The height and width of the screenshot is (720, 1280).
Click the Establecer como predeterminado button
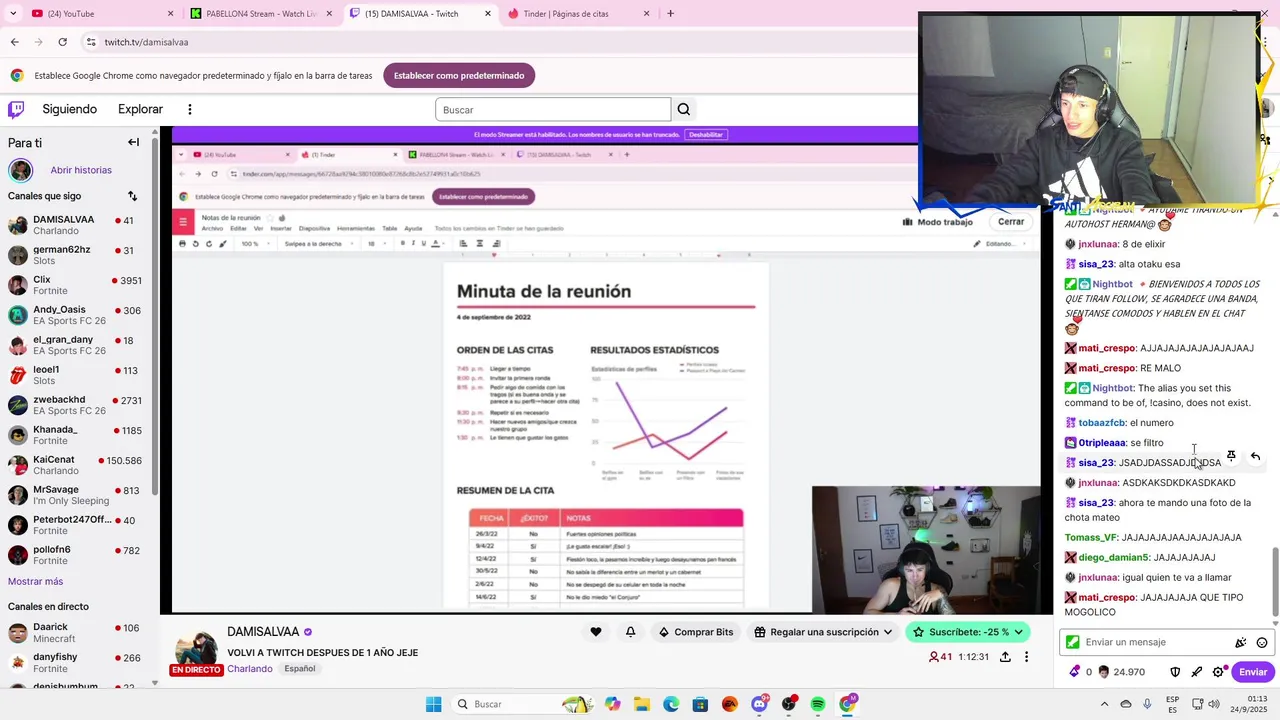coord(459,75)
